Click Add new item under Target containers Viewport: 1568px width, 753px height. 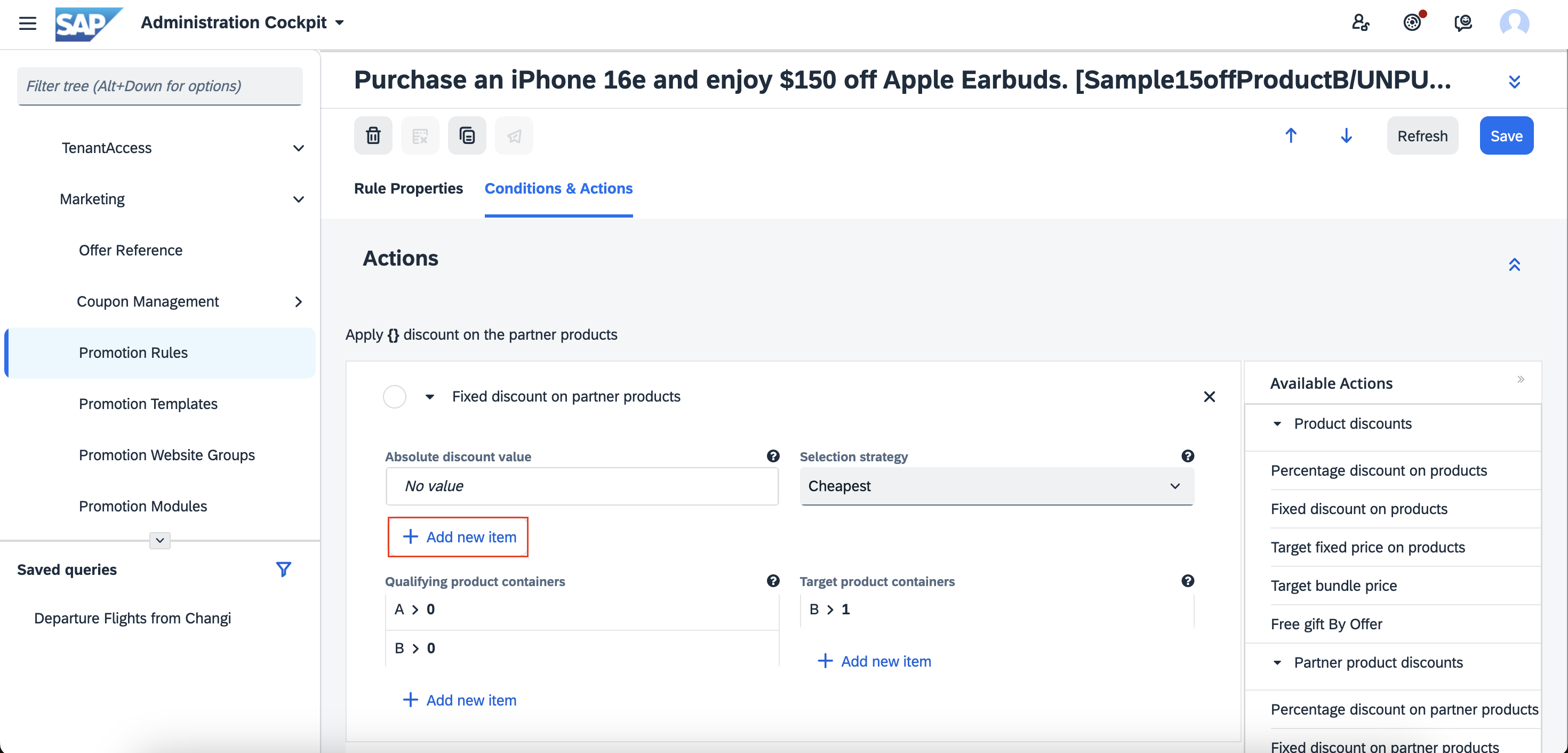pyautogui.click(x=874, y=661)
